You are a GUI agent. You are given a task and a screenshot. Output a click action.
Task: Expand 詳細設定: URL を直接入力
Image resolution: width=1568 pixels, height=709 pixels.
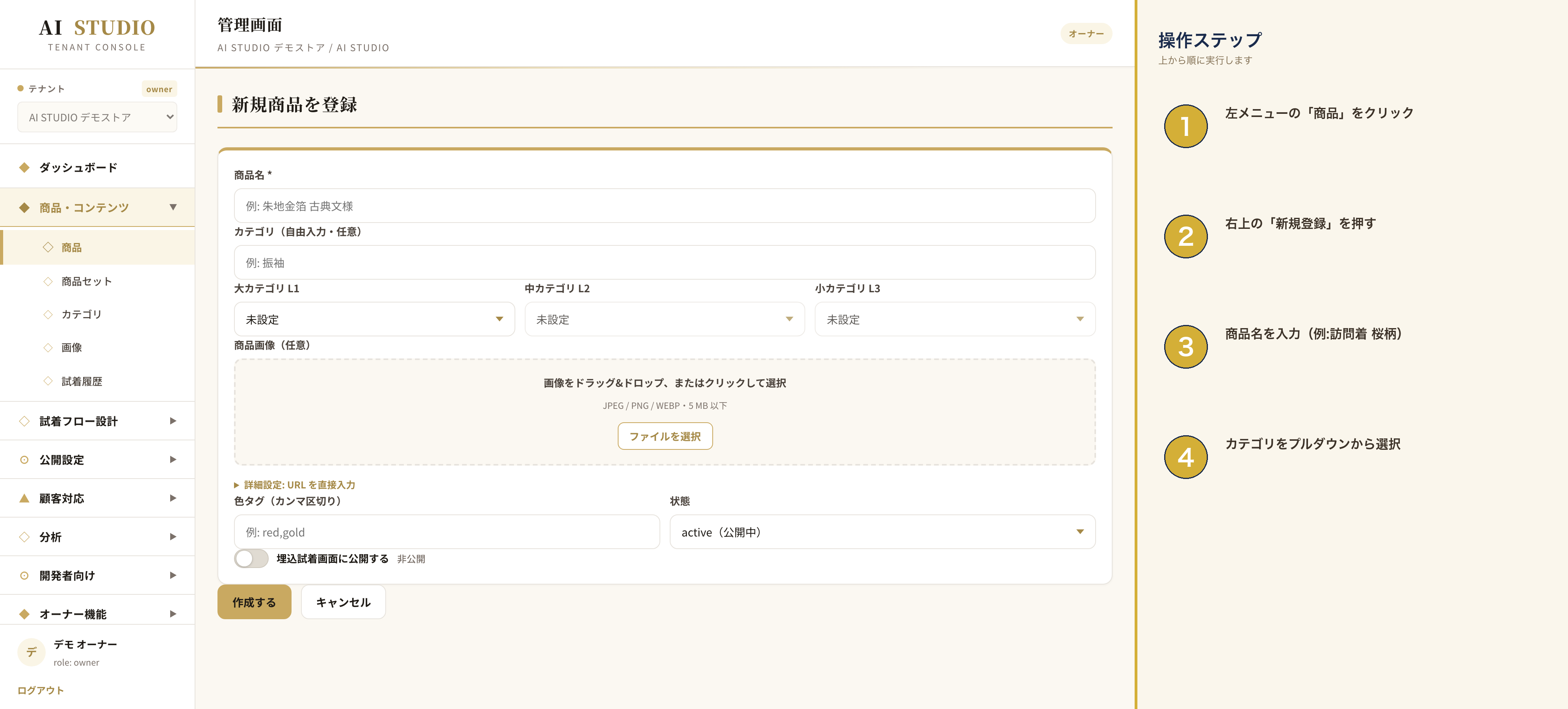click(x=295, y=485)
